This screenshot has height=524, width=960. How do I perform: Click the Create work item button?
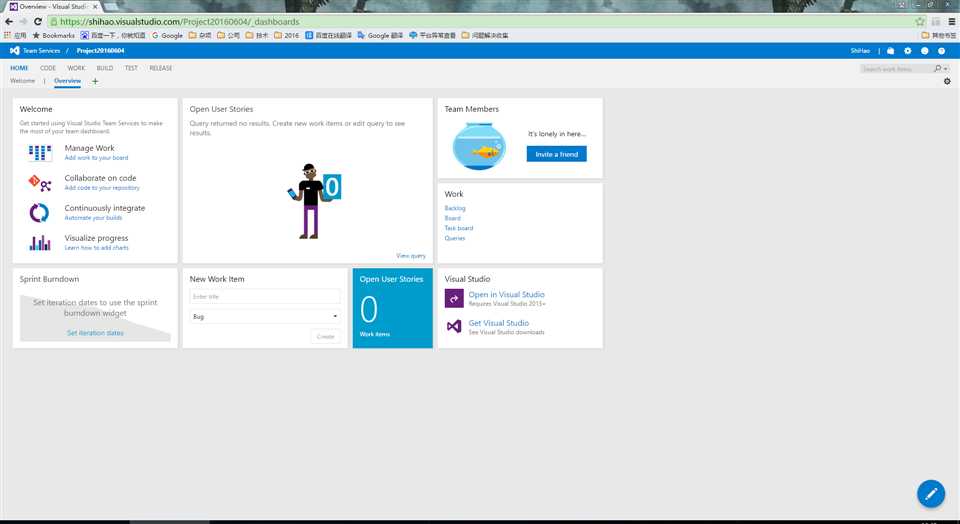tap(325, 336)
